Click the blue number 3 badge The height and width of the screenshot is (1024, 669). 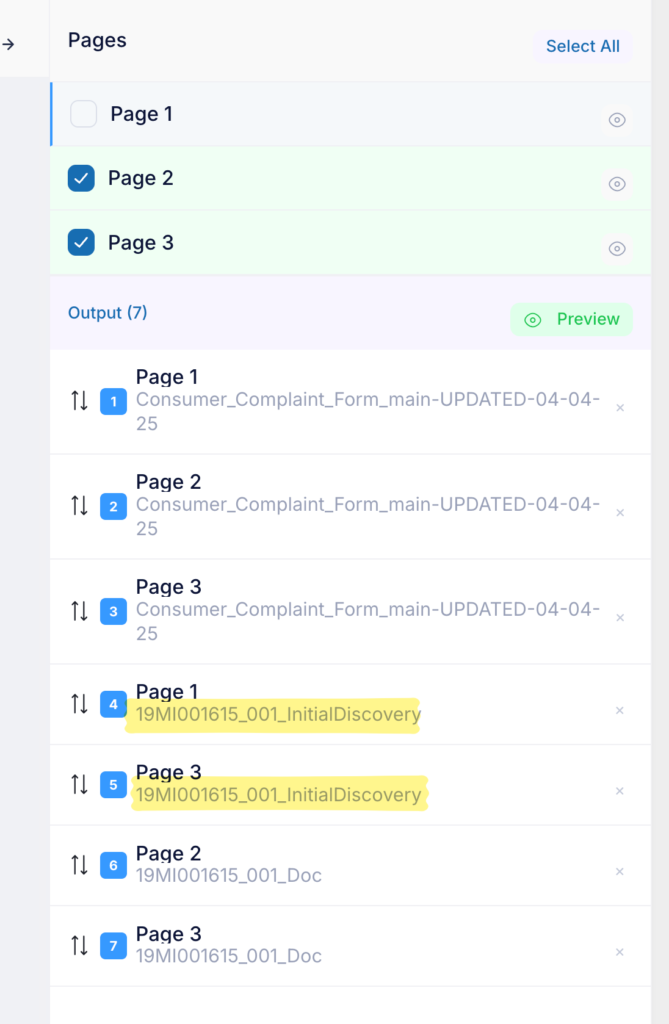point(113,611)
